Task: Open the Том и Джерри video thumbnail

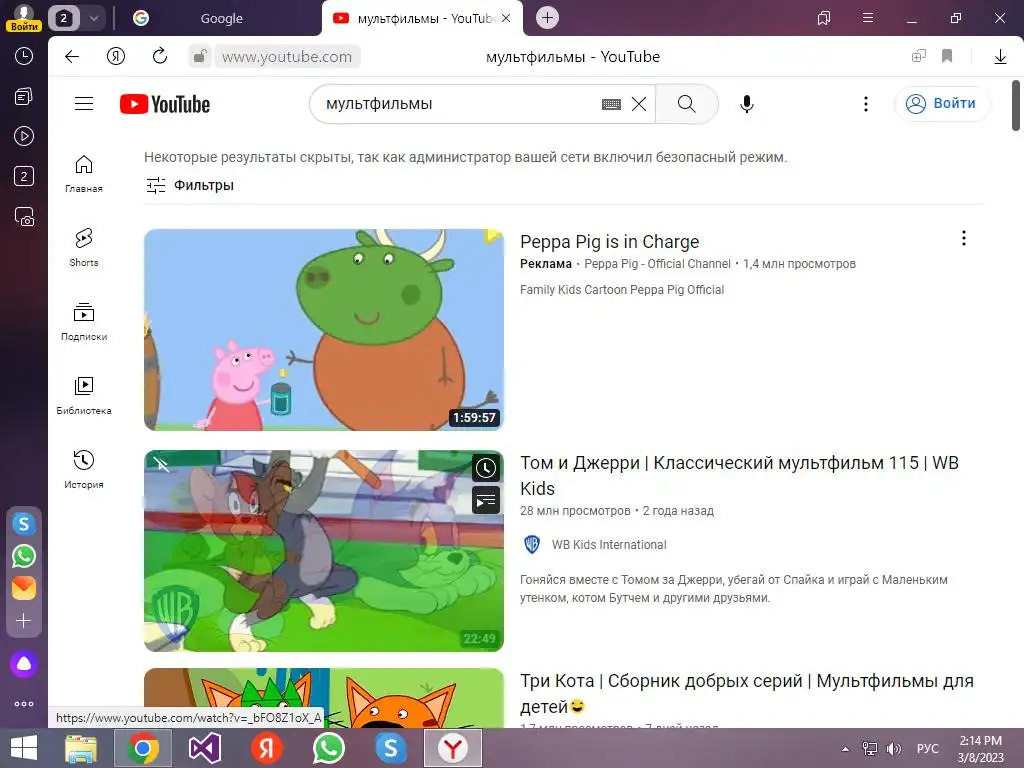Action: point(324,551)
